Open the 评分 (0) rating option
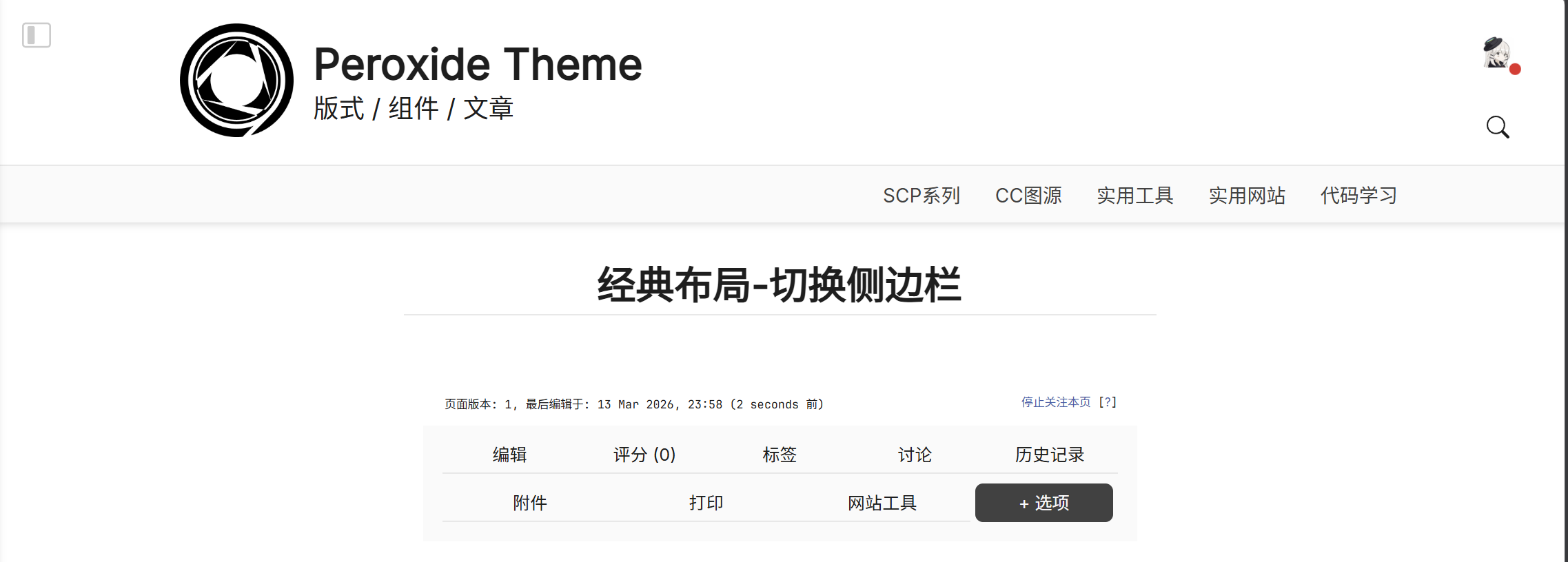 (644, 455)
